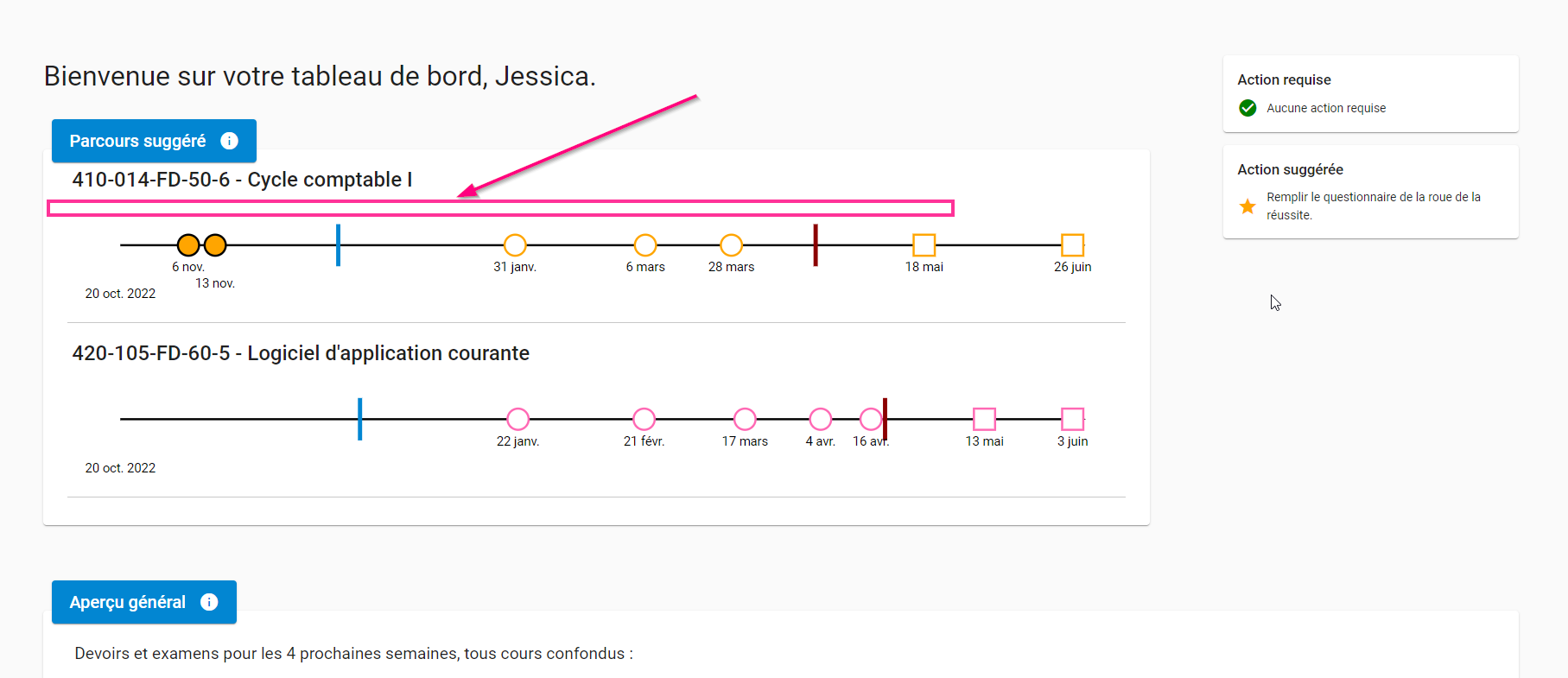Click the 17 mars pink circle marker

click(745, 419)
